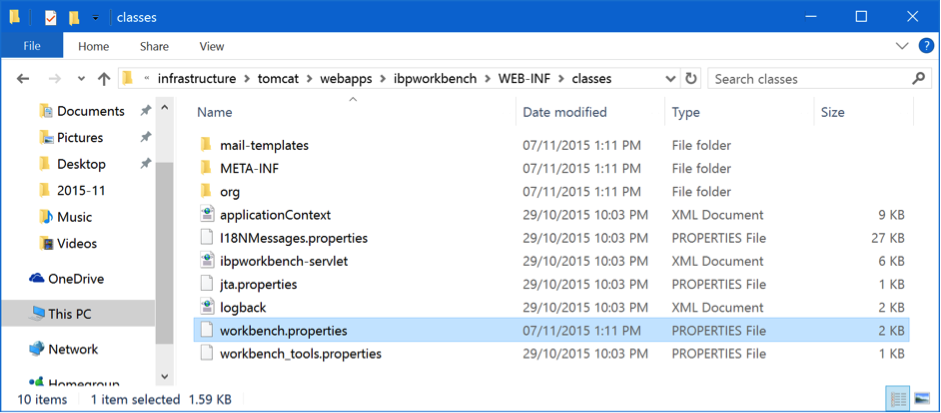Open the Customize Quick Access Toolbar dropdown
The width and height of the screenshot is (941, 413).
coord(95,18)
